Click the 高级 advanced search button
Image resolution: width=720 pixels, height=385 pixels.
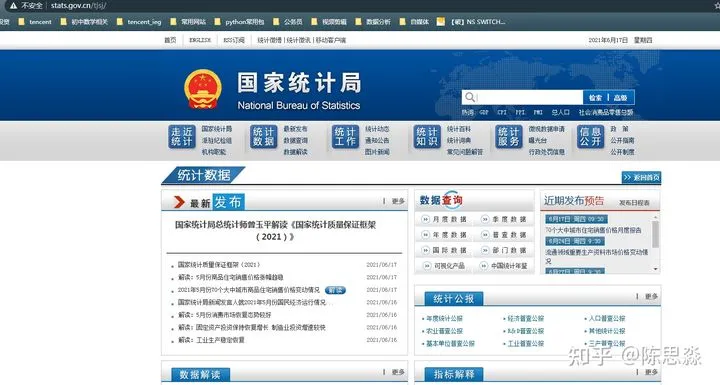620,97
